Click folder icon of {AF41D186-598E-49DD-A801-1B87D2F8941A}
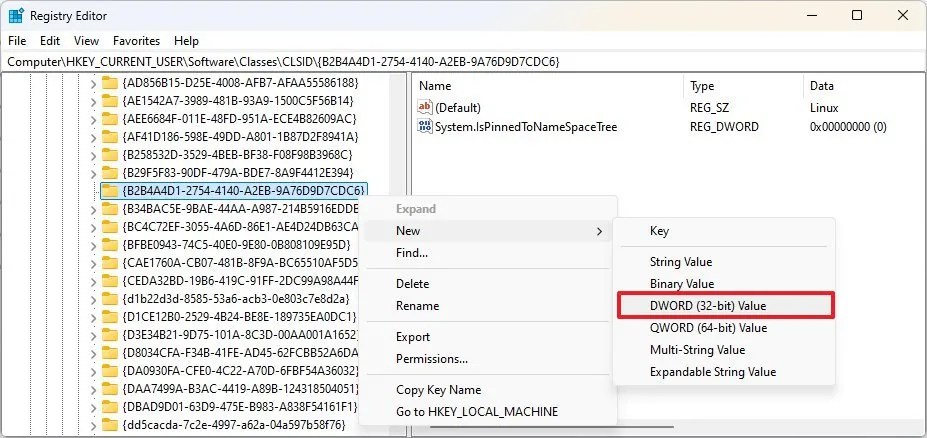Screen dimensions: 927x438 pyautogui.click(x=109, y=137)
